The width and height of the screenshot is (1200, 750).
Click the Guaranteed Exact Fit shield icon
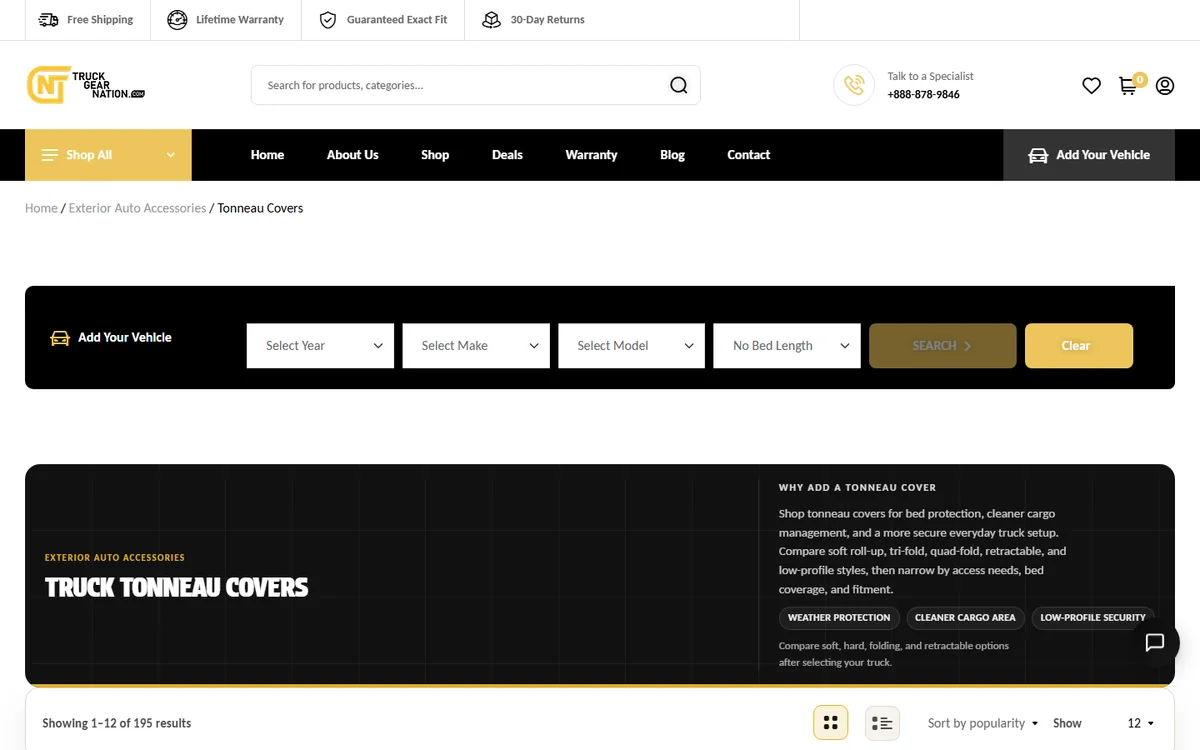[328, 20]
